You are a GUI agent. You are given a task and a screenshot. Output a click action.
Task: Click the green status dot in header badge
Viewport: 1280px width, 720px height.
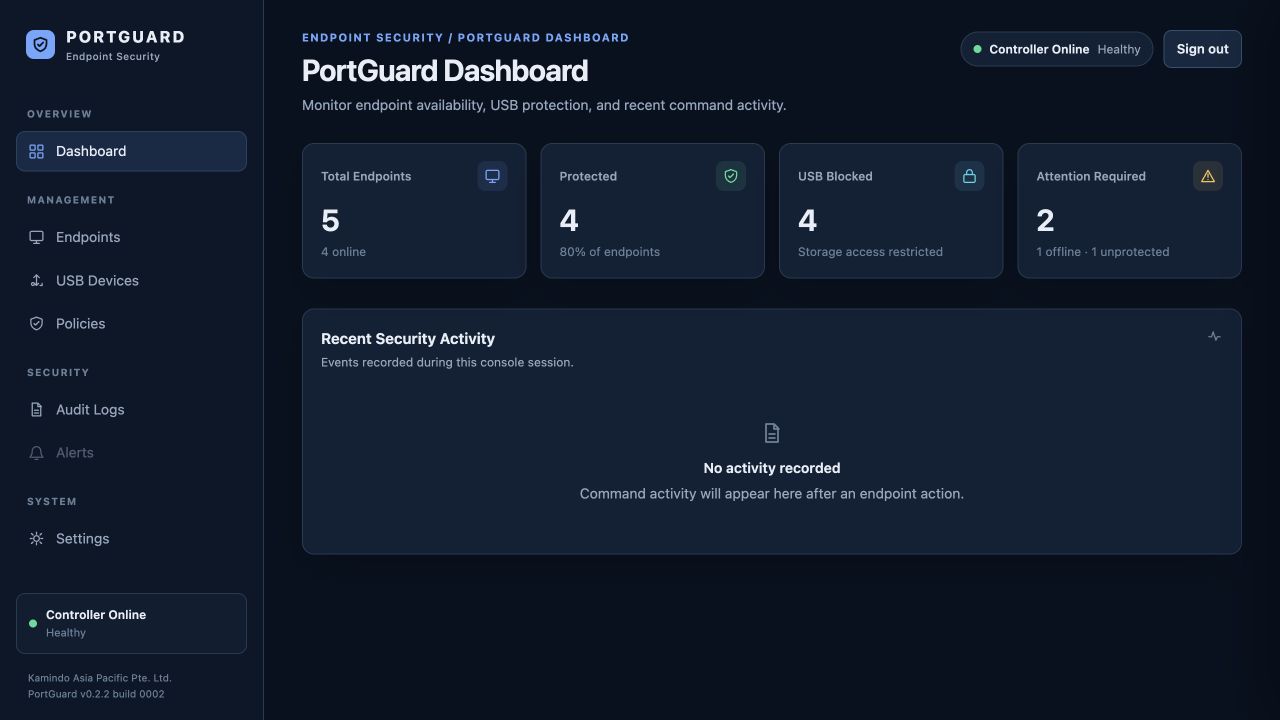pos(977,49)
